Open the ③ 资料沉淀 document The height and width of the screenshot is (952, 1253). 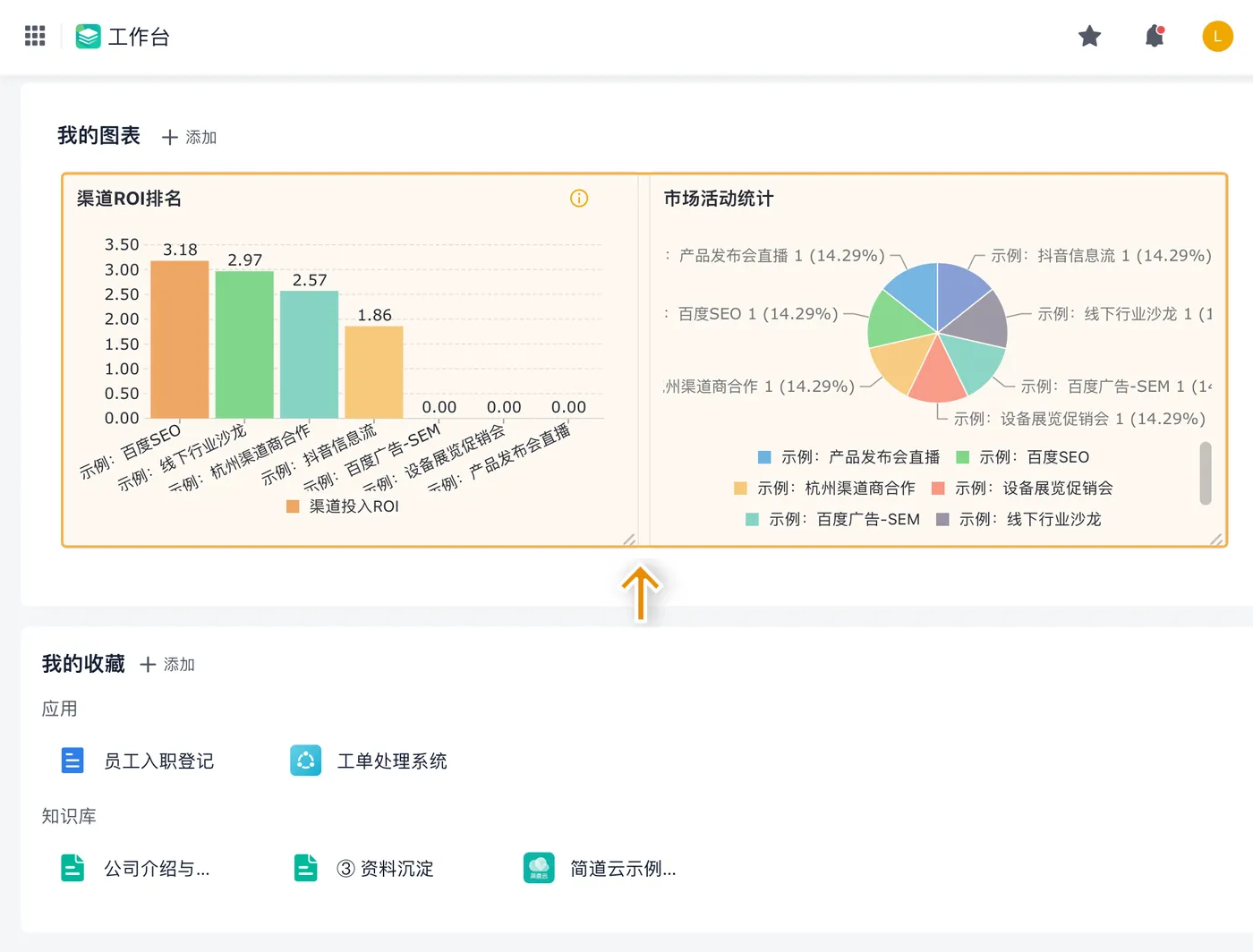click(306, 868)
